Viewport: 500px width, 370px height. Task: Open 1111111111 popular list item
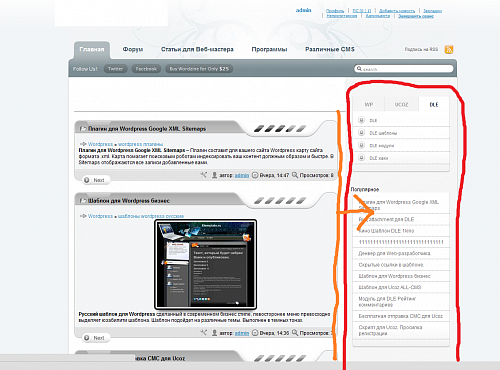pyautogui.click(x=401, y=242)
